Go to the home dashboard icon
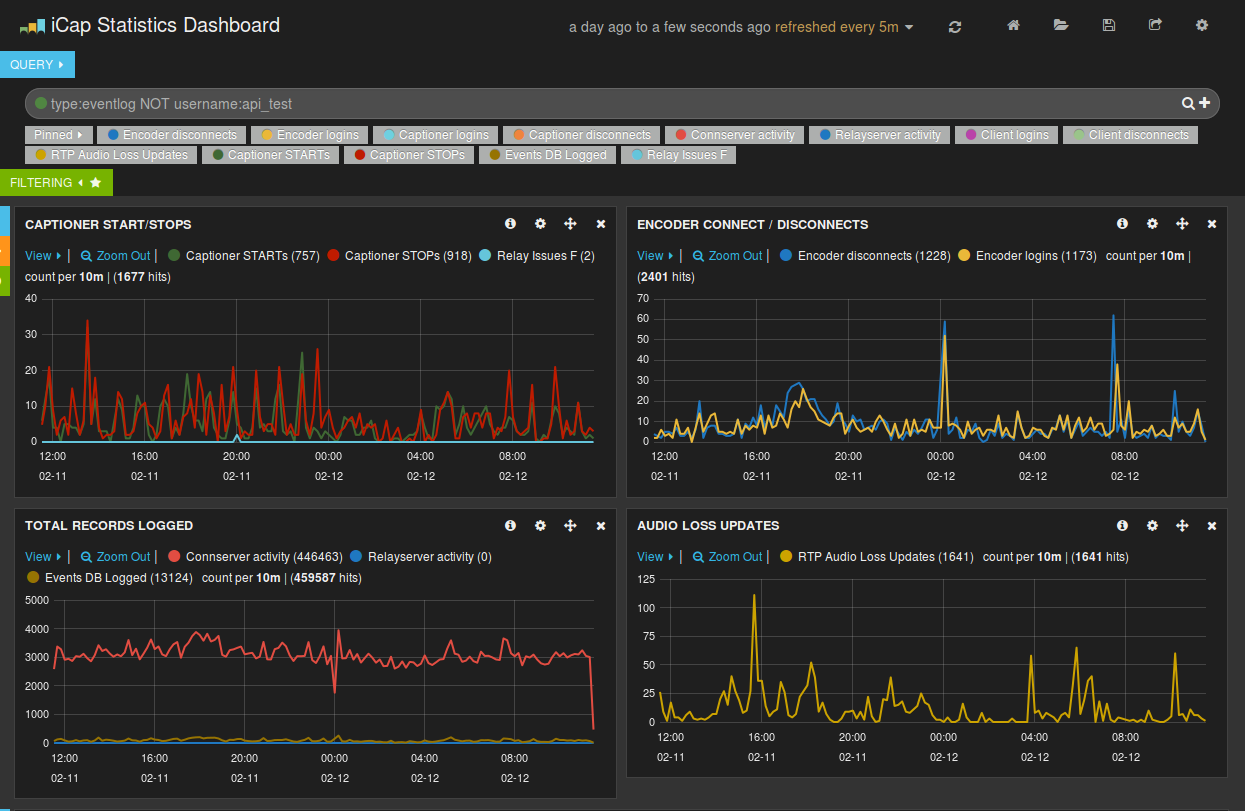The image size is (1245, 811). click(x=1013, y=26)
